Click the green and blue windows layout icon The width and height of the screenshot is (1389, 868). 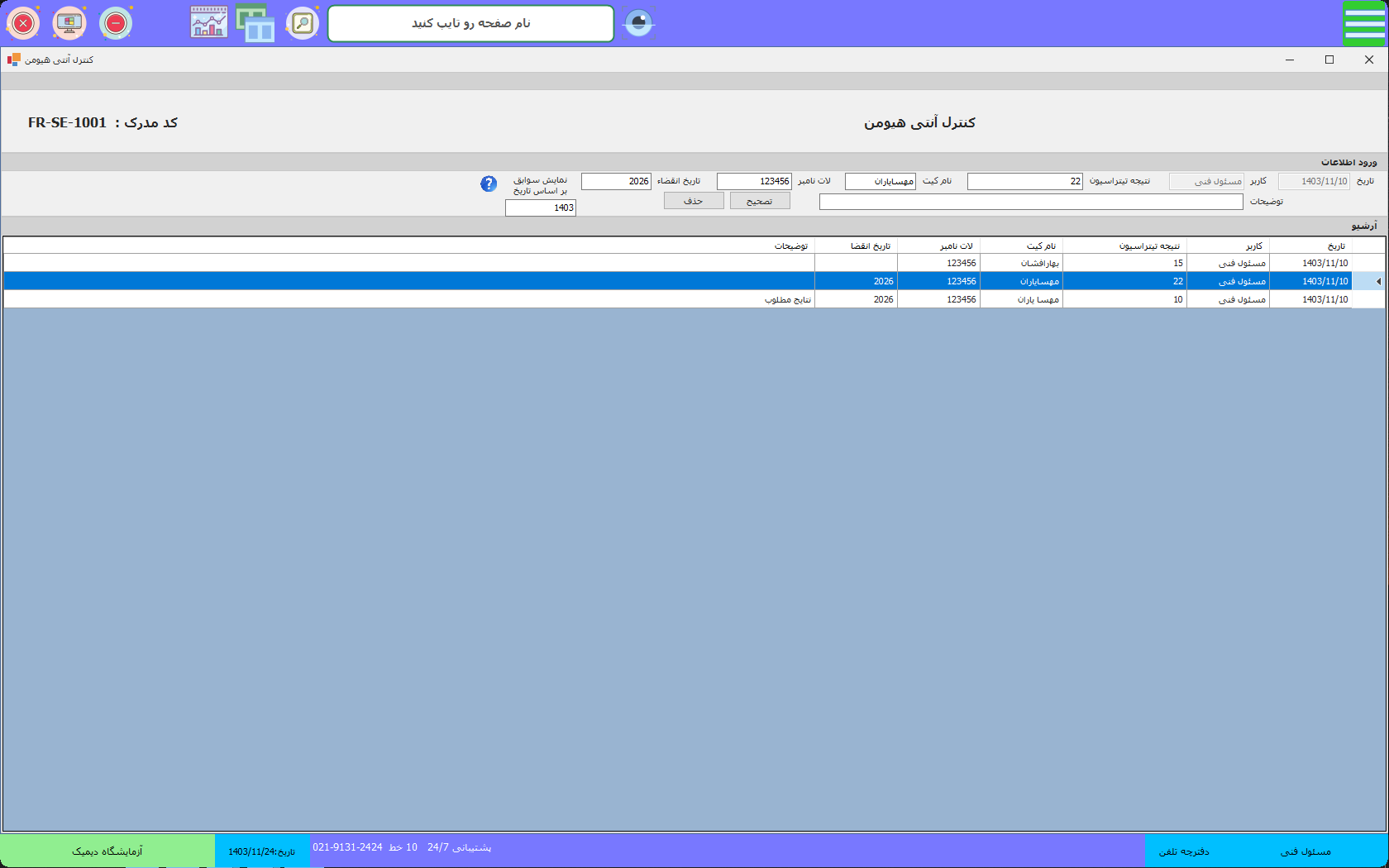[x=255, y=23]
